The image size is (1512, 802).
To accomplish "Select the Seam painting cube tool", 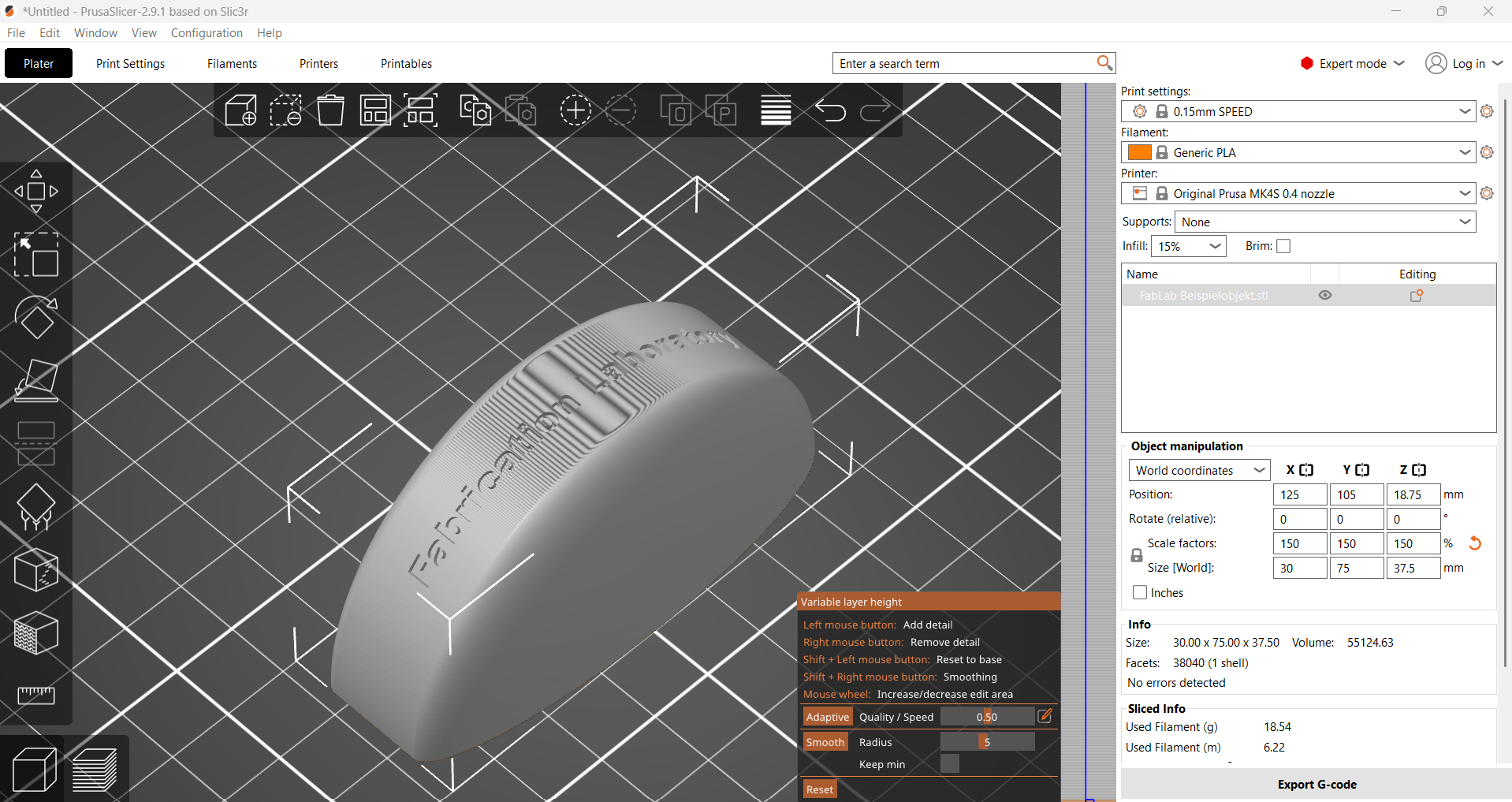I will (36, 570).
